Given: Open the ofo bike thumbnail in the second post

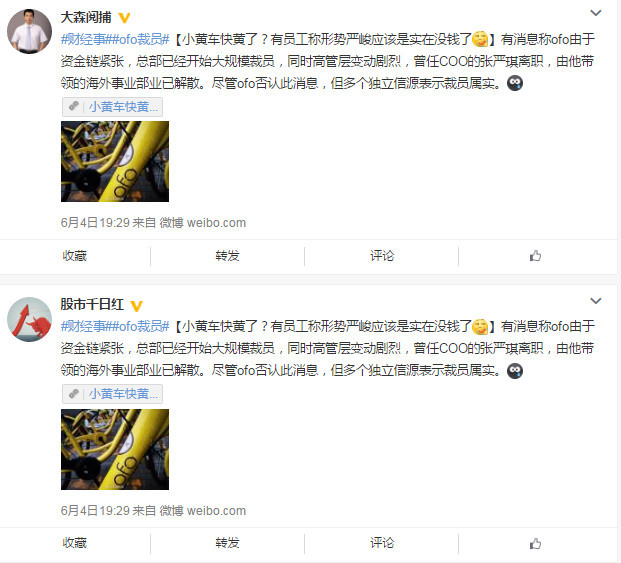Looking at the screenshot, I should (x=115, y=449).
